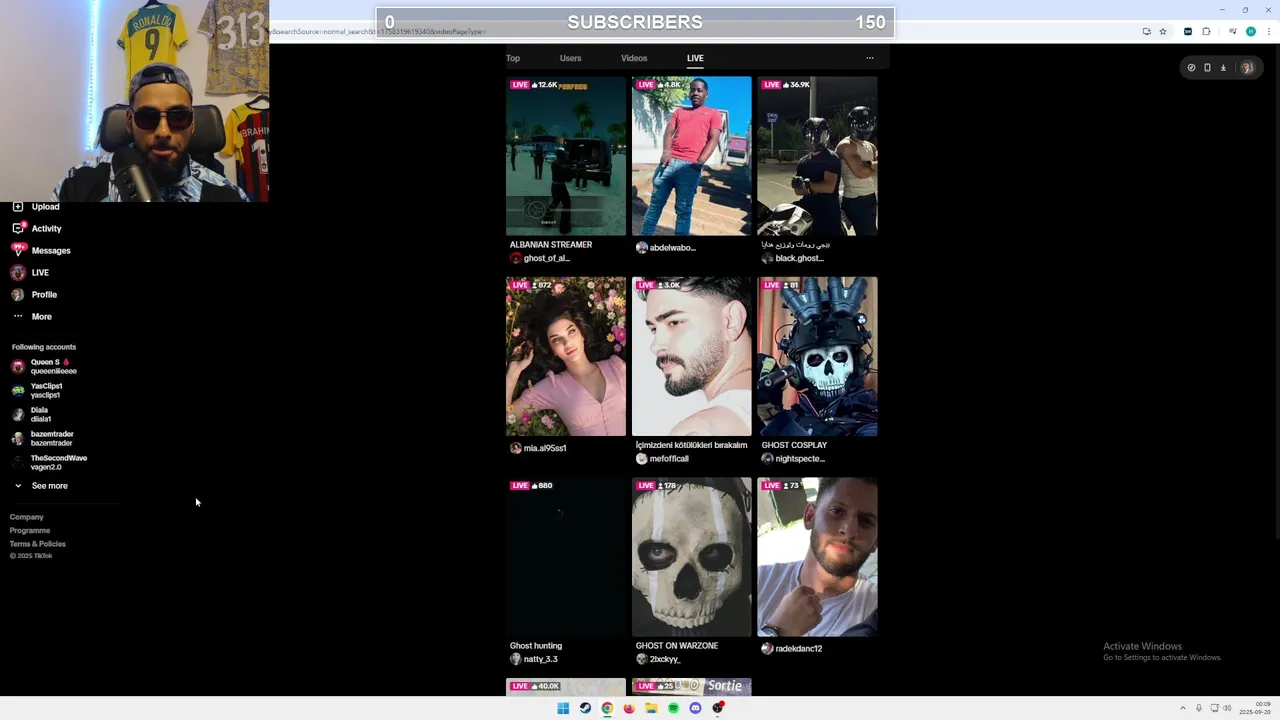Open File Explorer from the taskbar
This screenshot has width=1280, height=720.
pyautogui.click(x=651, y=708)
